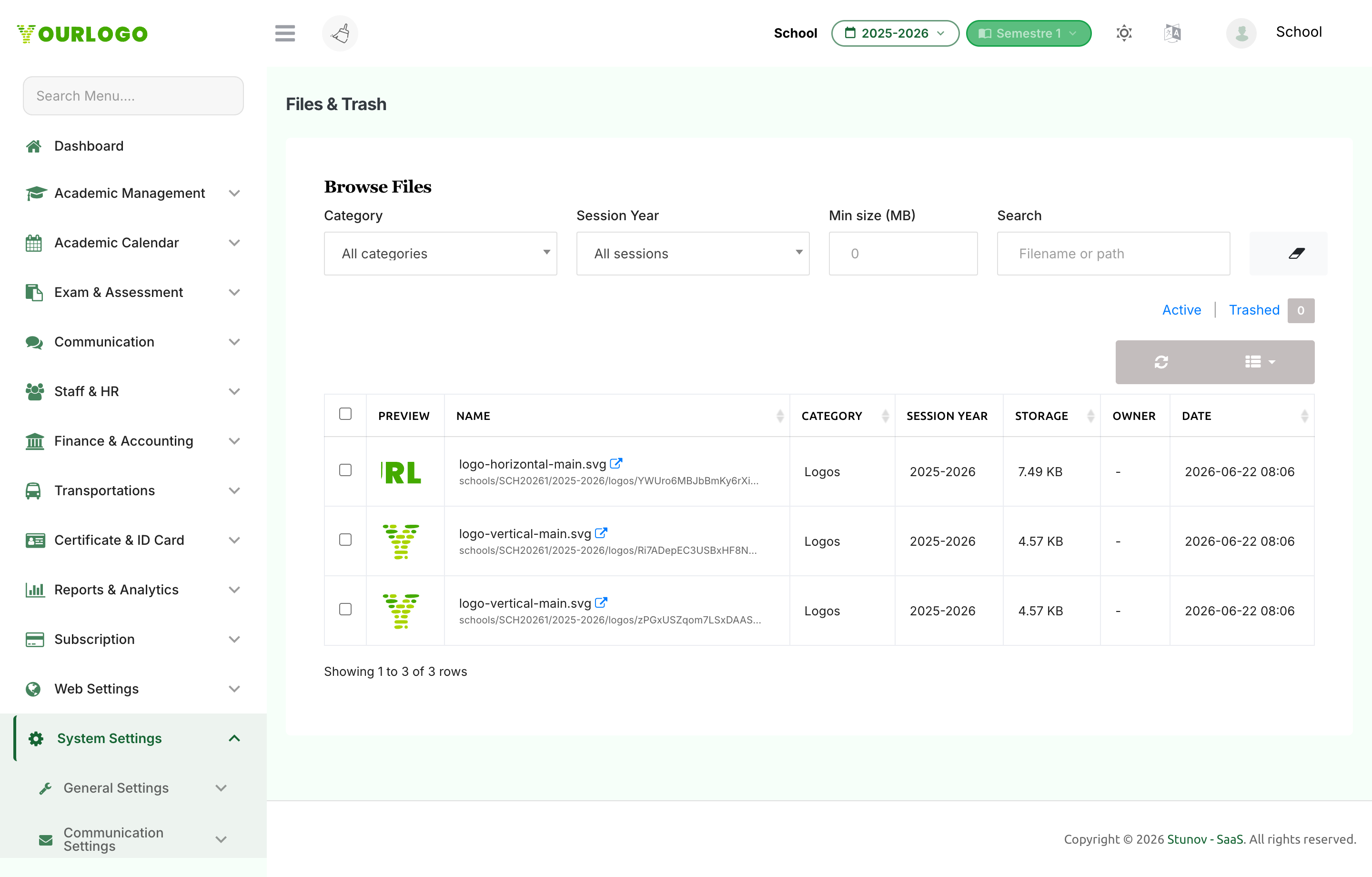
Task: Click the Academic Calendar icon
Action: pos(34,243)
